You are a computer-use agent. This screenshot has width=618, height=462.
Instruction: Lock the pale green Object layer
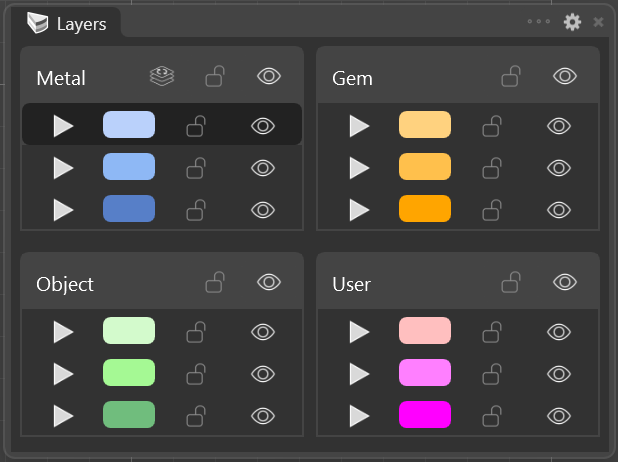(196, 332)
